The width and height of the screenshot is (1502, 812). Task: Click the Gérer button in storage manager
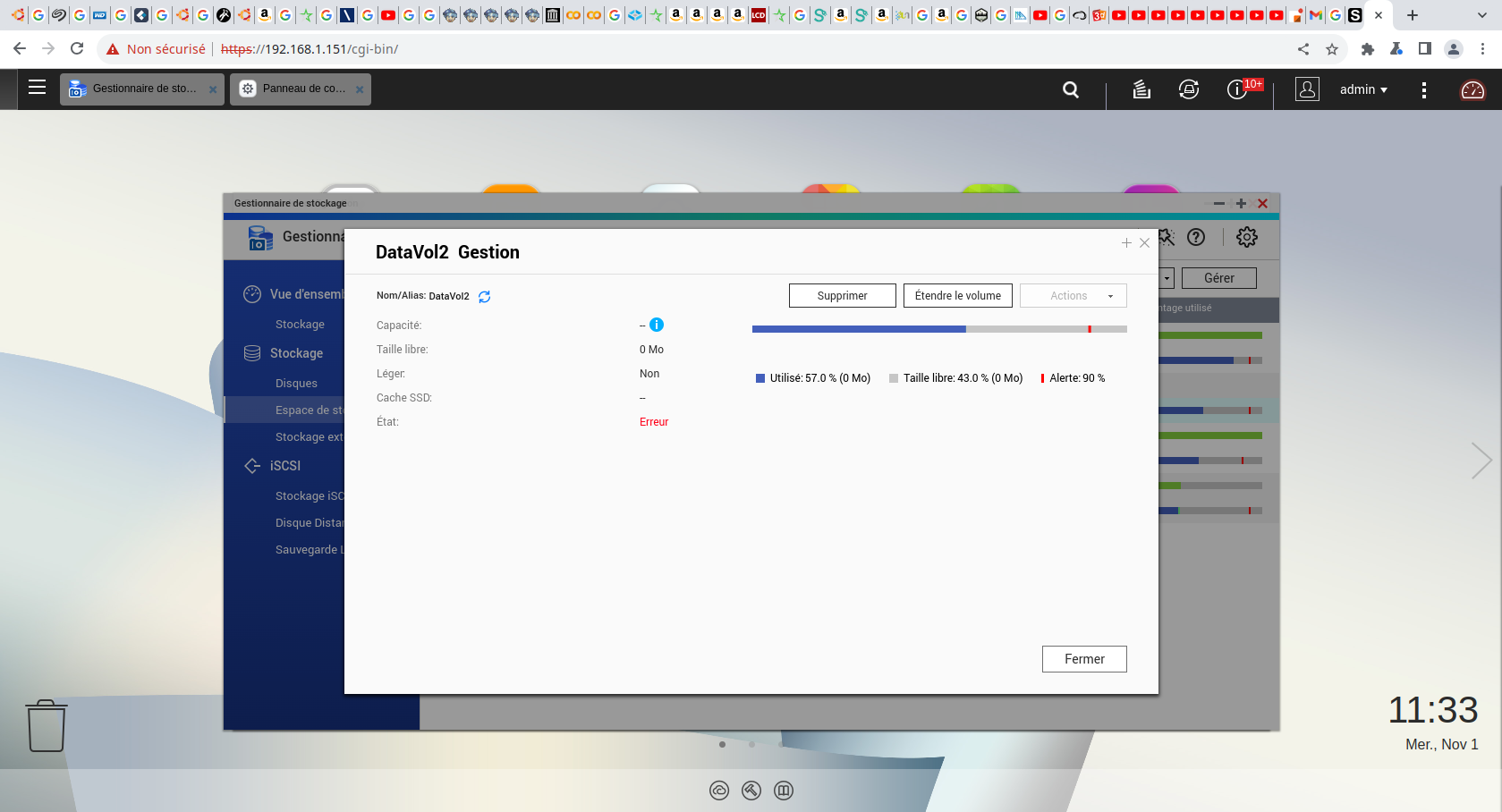click(x=1219, y=278)
